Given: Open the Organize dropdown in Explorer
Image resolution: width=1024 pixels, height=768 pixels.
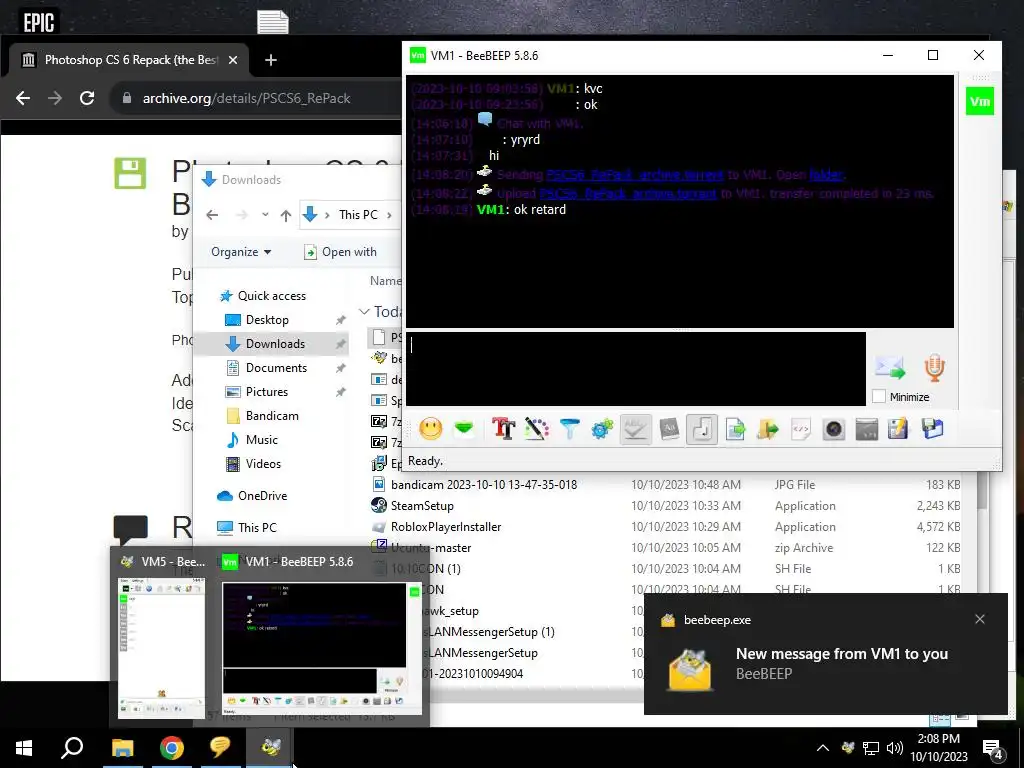Looking at the screenshot, I should coord(241,252).
